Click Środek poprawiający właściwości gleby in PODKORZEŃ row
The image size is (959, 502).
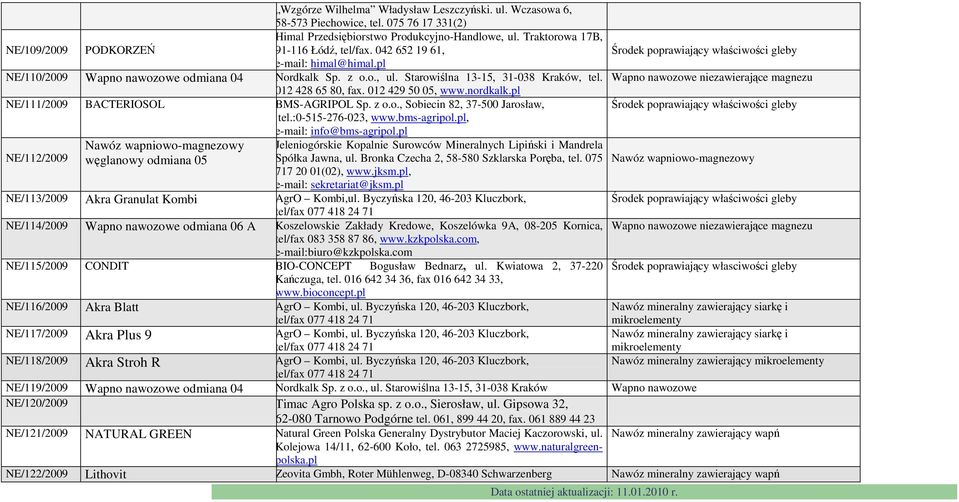pos(704,50)
